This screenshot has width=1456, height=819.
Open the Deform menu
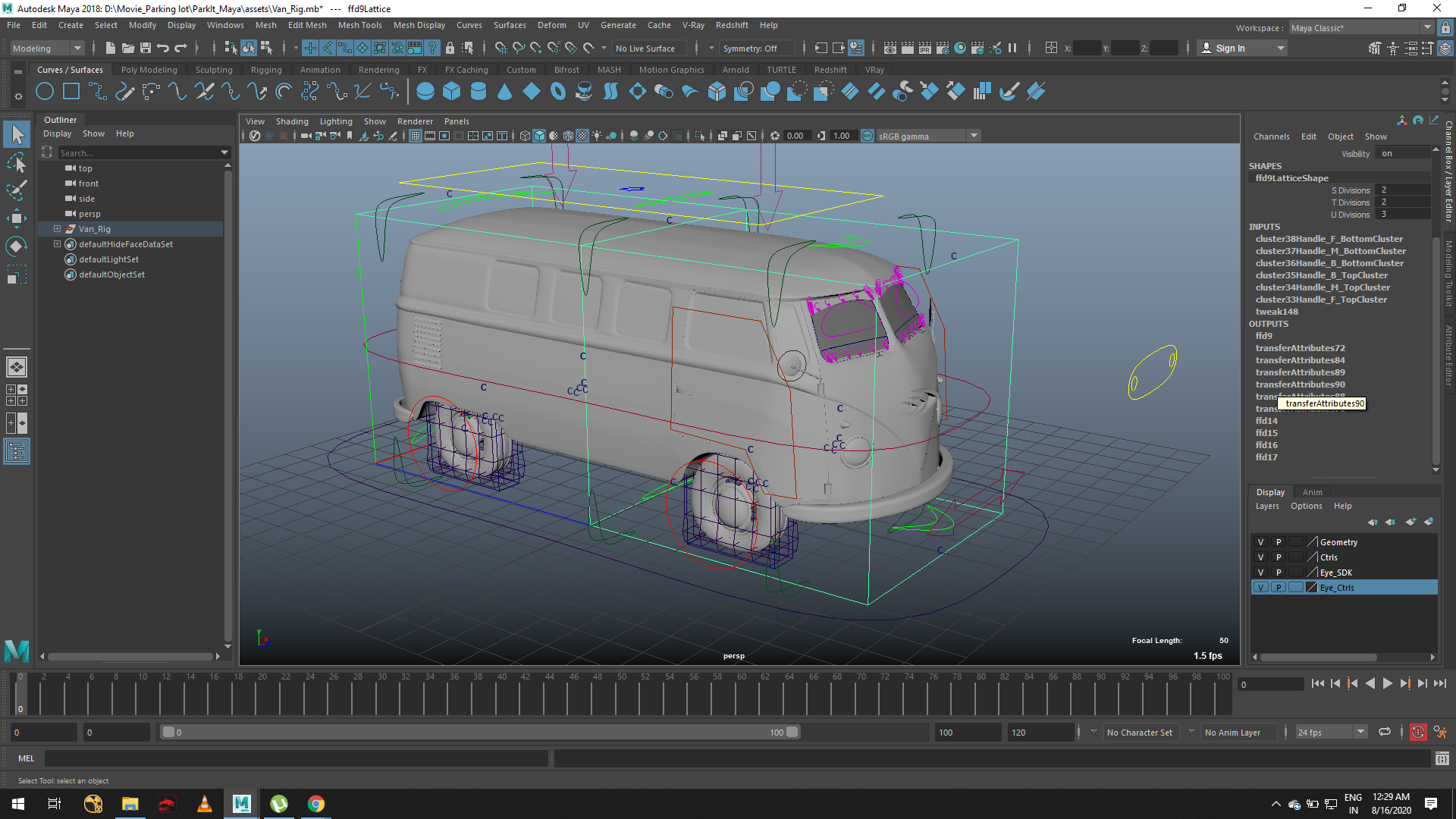pos(552,25)
